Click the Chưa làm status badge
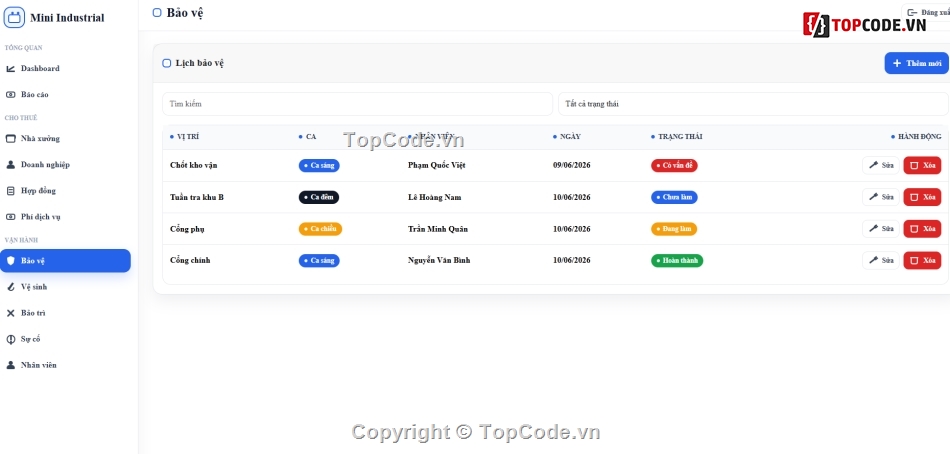 (674, 197)
